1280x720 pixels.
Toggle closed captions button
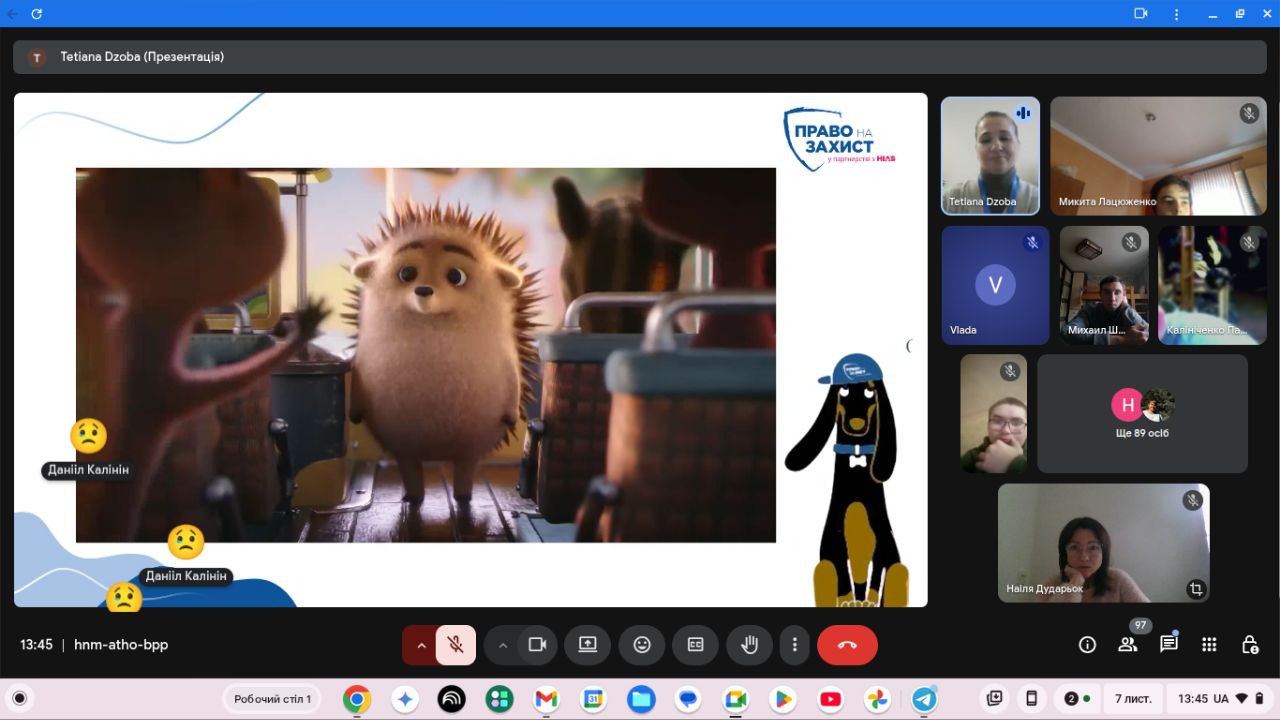tap(695, 645)
